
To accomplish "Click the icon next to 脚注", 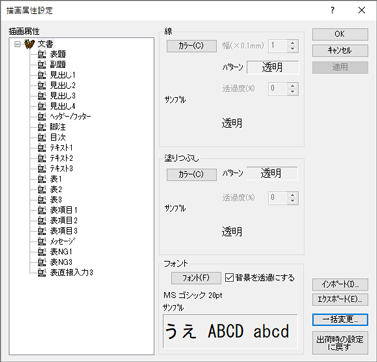I will click(42, 127).
